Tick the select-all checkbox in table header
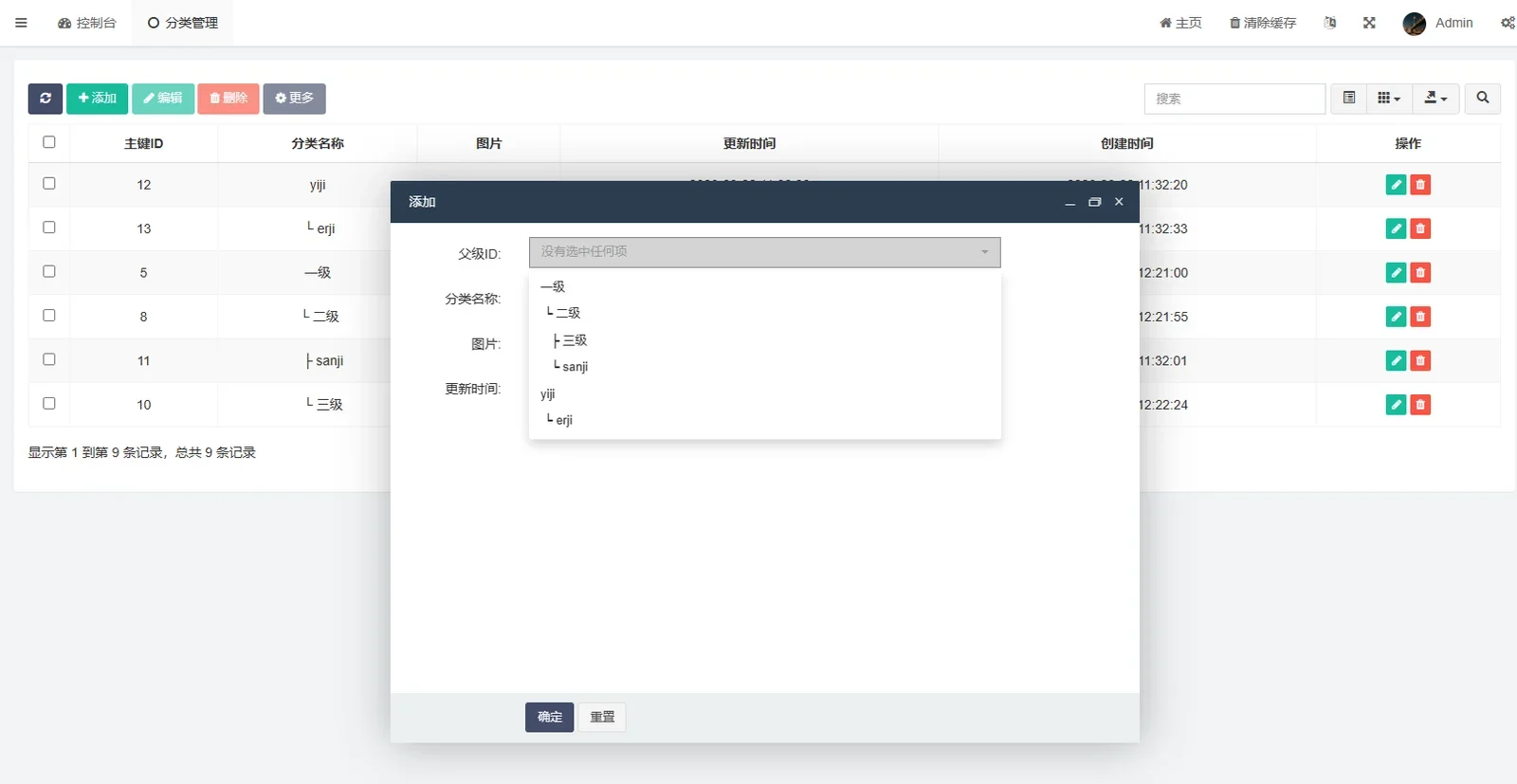The width and height of the screenshot is (1517, 784). coord(49,142)
